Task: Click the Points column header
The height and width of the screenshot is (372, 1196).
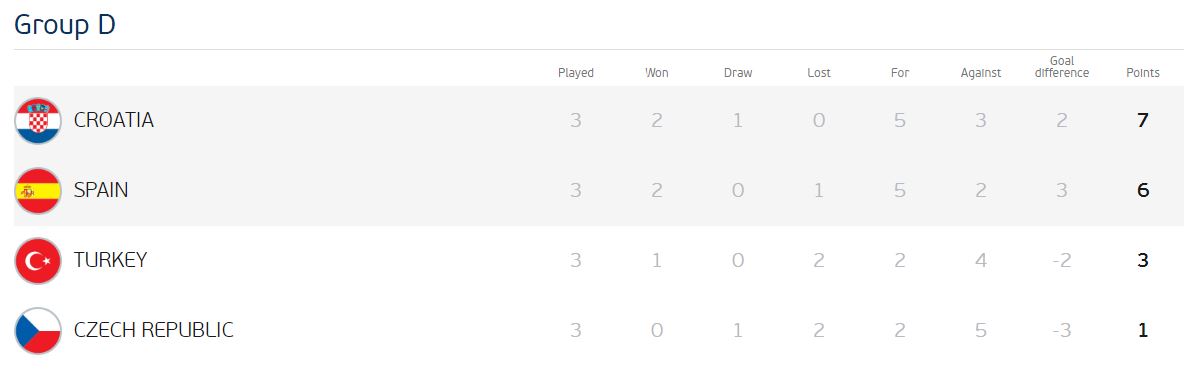Action: click(1143, 73)
